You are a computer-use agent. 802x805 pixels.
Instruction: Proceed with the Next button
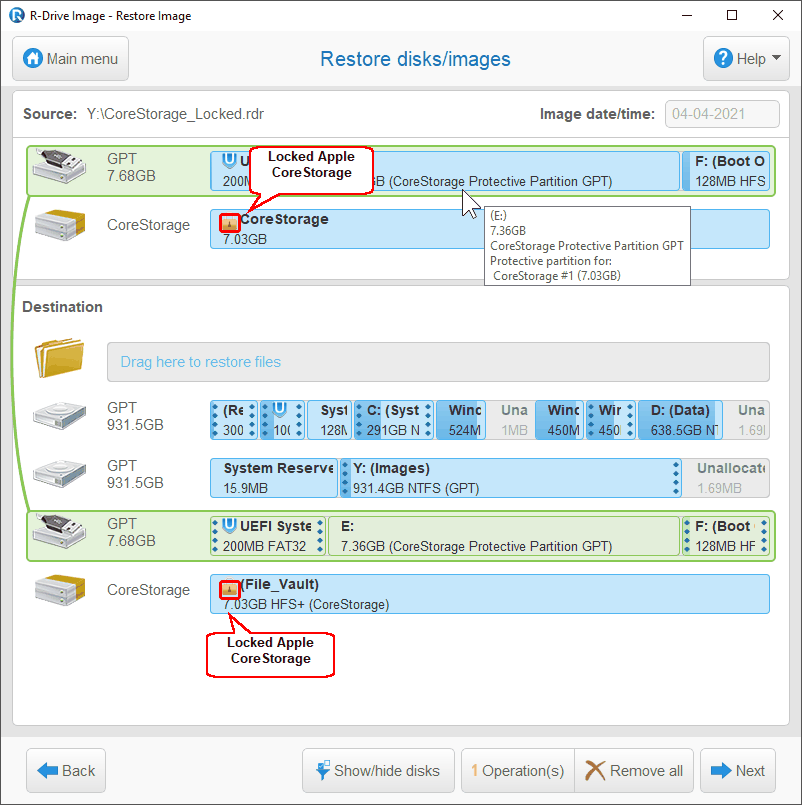[738, 771]
